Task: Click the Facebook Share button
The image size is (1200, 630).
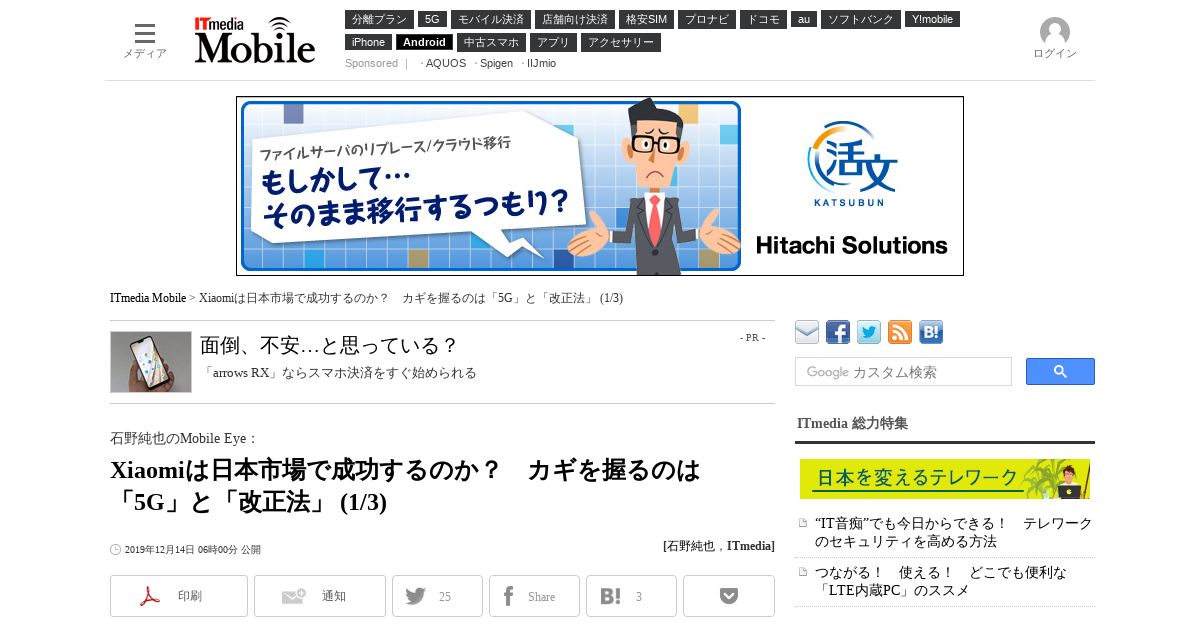Action: [534, 596]
